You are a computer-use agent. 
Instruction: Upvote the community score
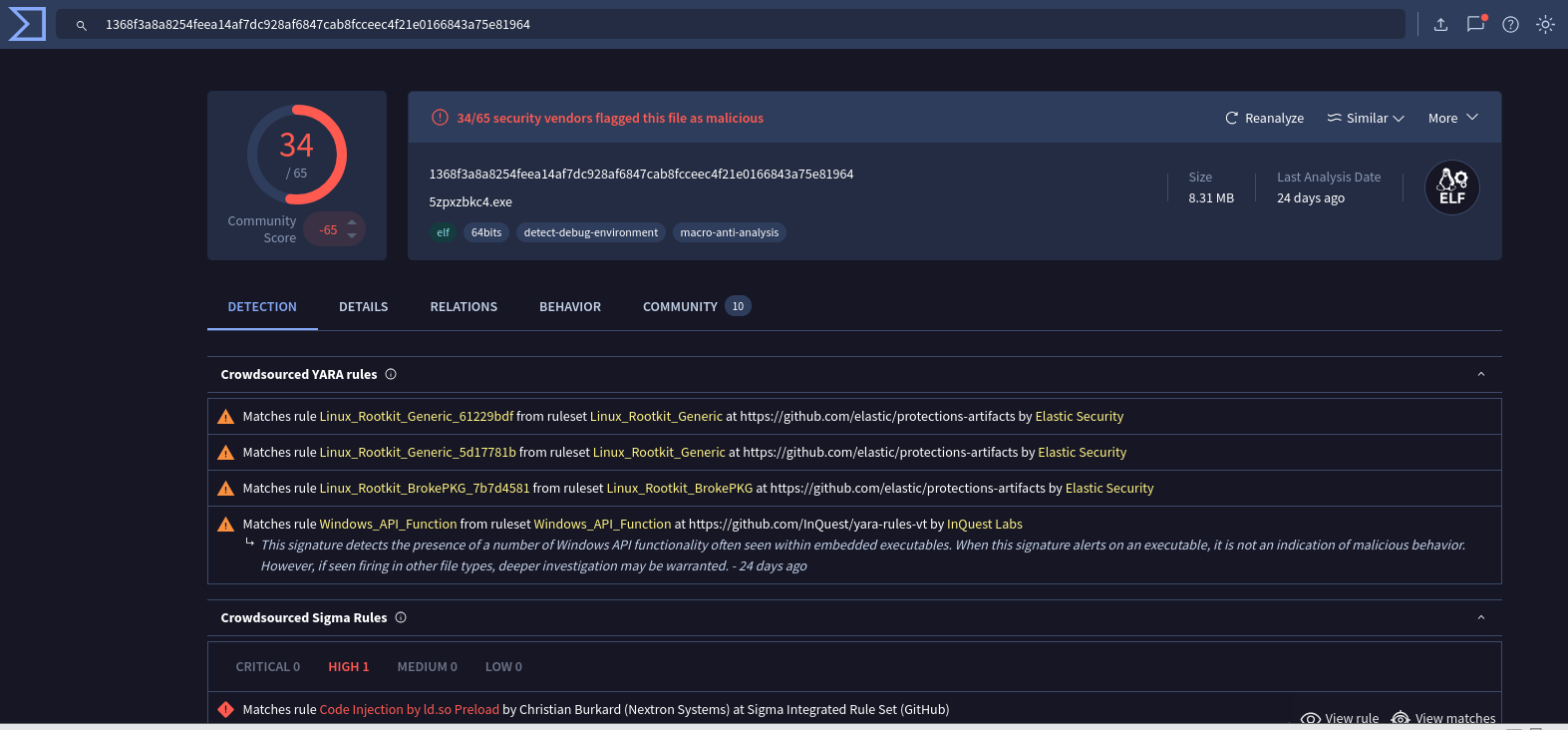click(x=352, y=222)
